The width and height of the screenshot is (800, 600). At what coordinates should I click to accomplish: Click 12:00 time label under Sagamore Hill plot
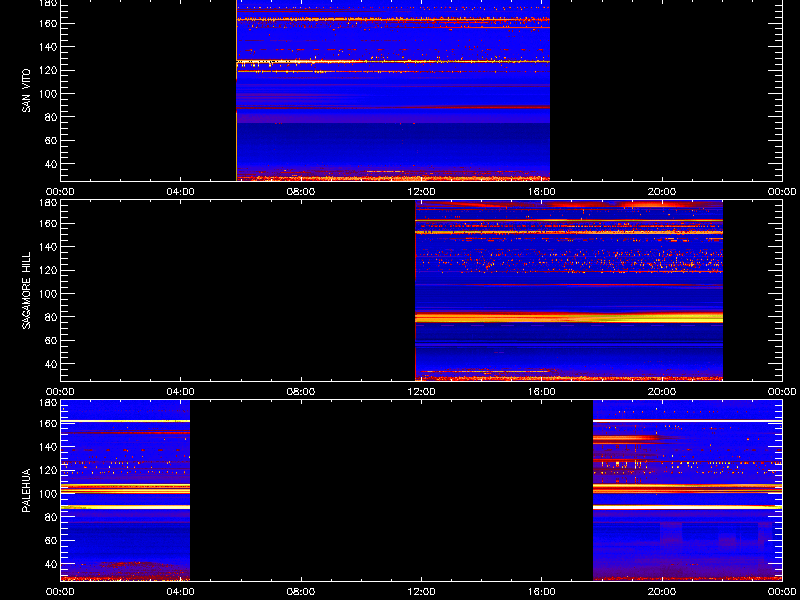pyautogui.click(x=421, y=392)
